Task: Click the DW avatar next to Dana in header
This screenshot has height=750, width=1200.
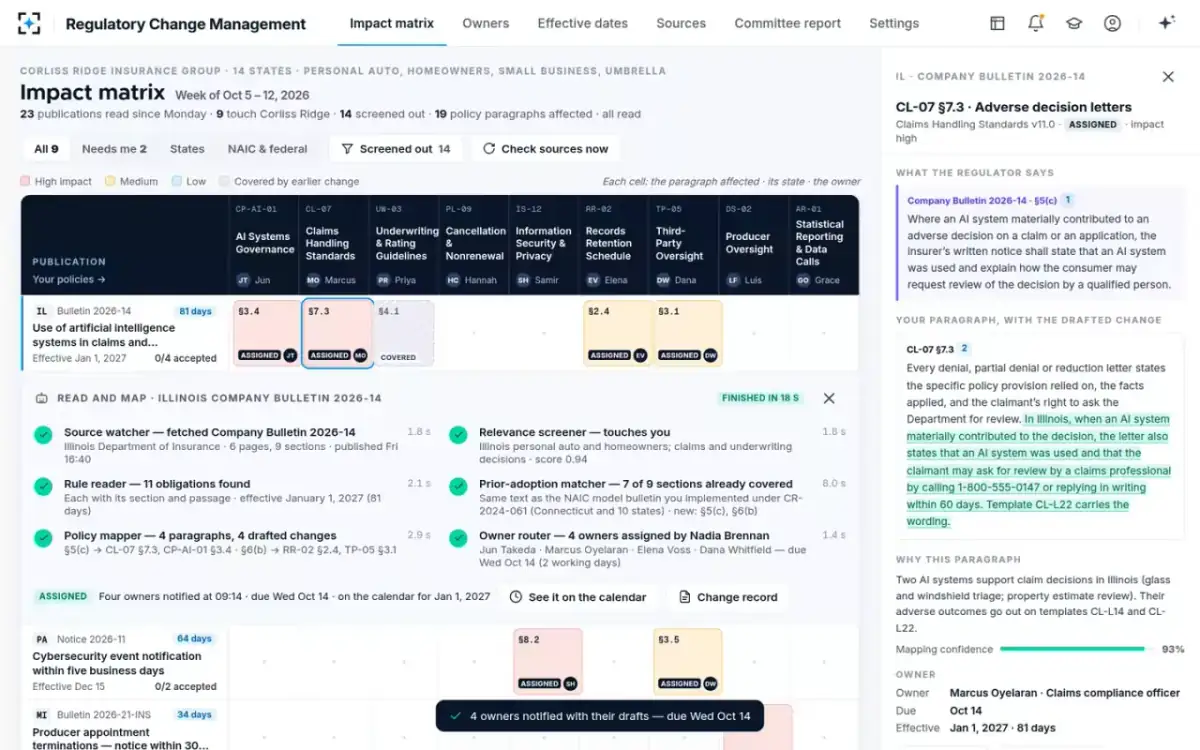Action: (x=663, y=280)
